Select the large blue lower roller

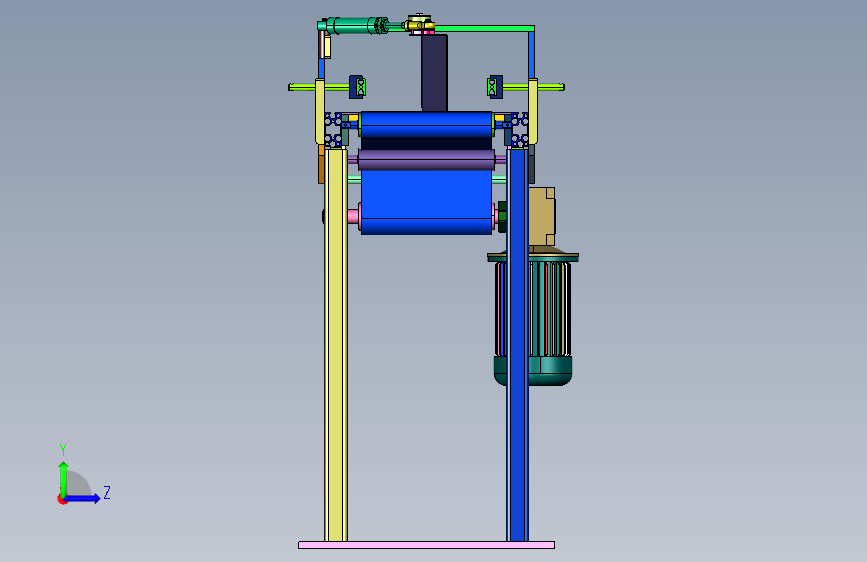point(426,202)
